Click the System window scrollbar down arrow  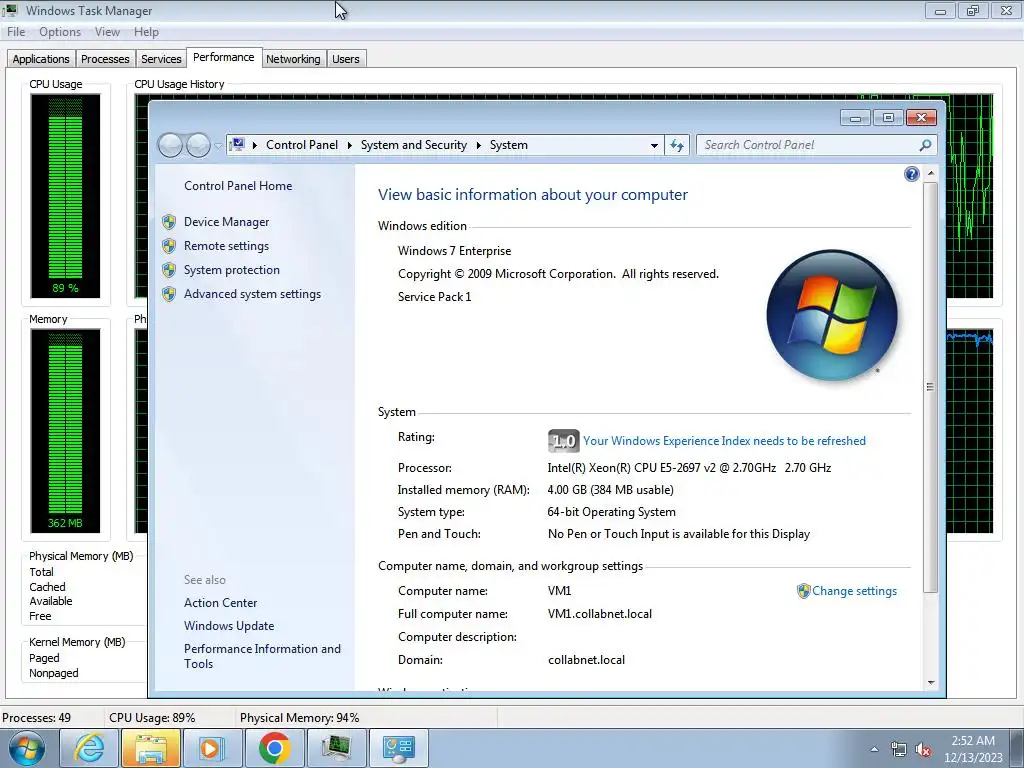click(931, 682)
